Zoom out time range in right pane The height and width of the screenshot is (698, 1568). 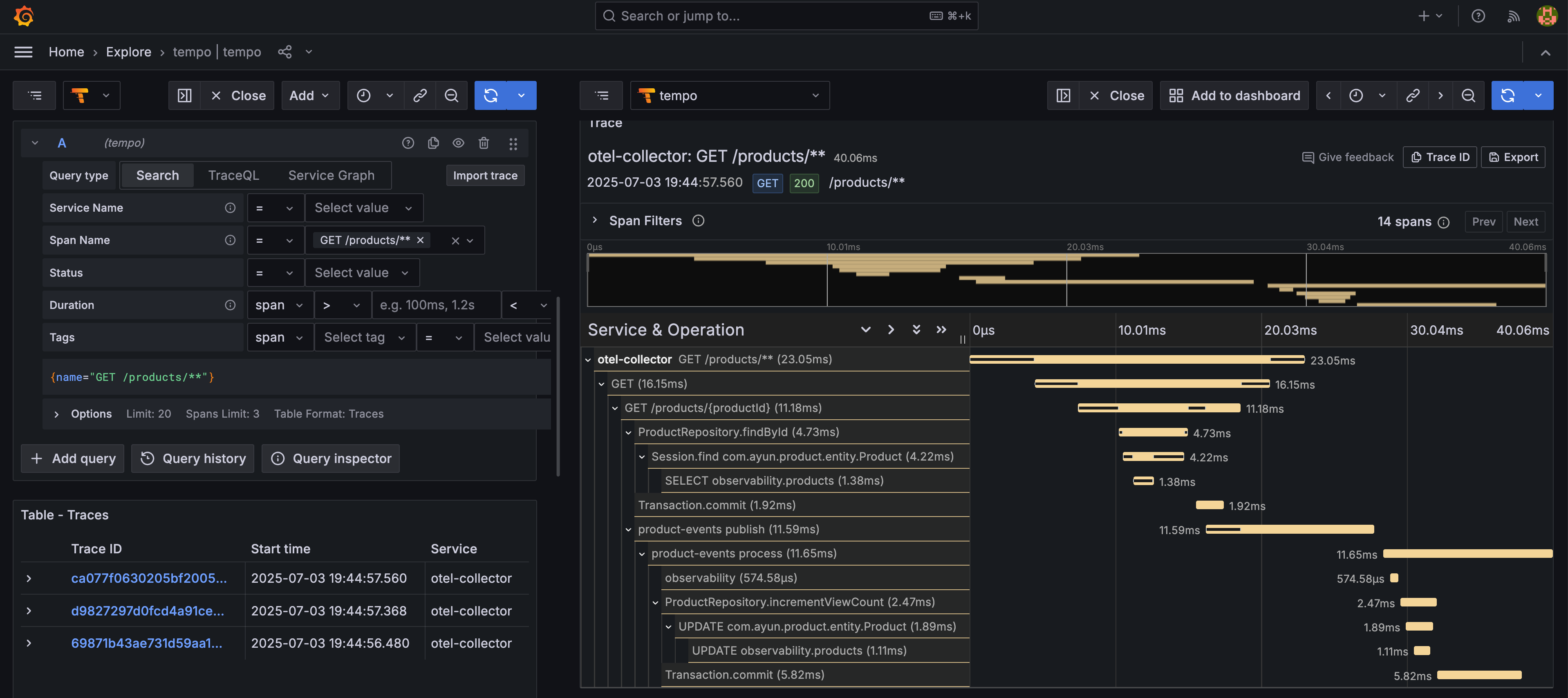click(x=1468, y=96)
